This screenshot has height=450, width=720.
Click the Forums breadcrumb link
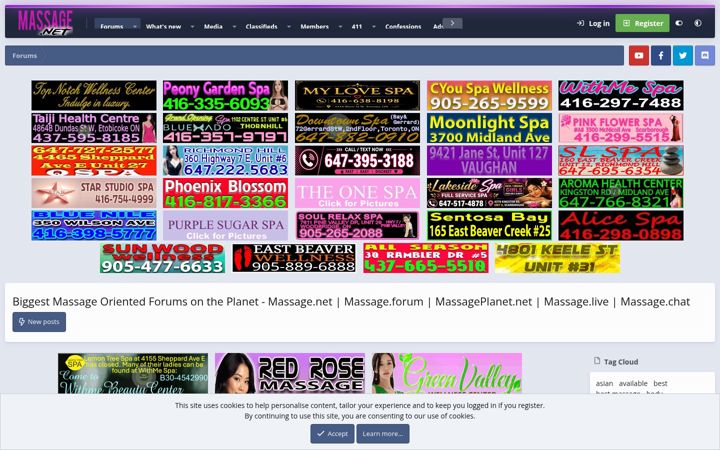25,56
